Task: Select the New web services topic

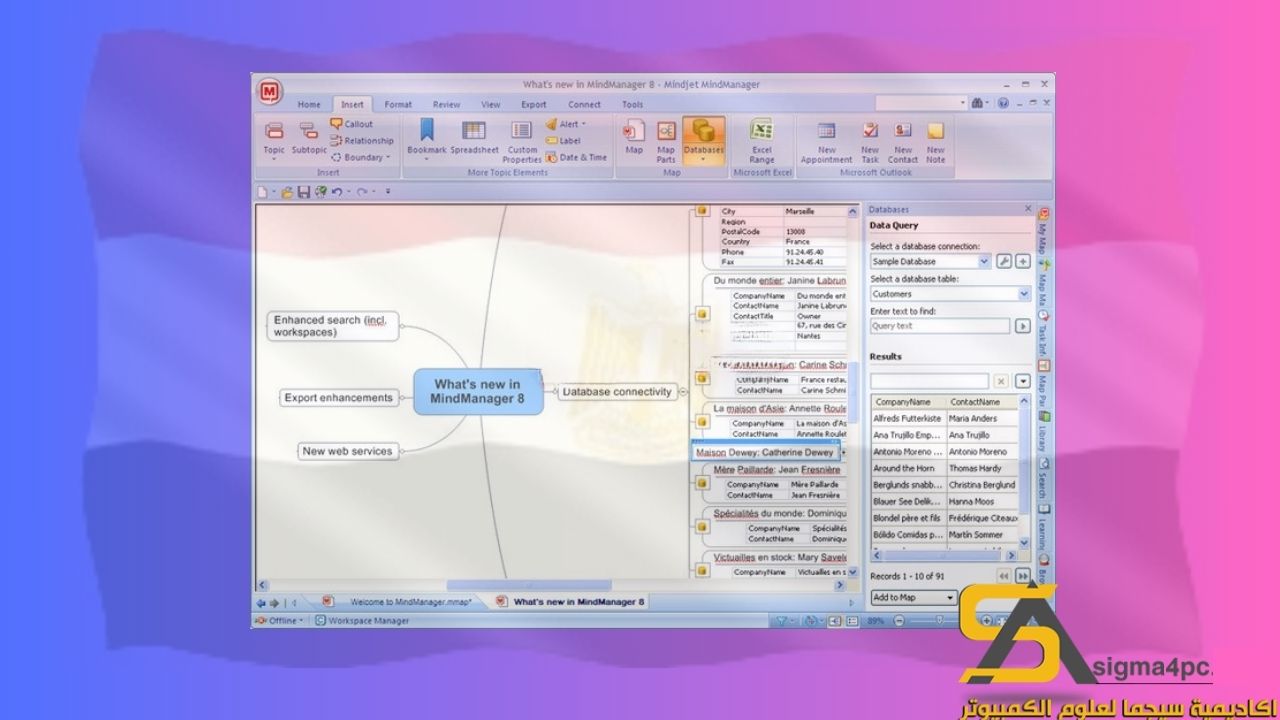Action: tap(347, 451)
